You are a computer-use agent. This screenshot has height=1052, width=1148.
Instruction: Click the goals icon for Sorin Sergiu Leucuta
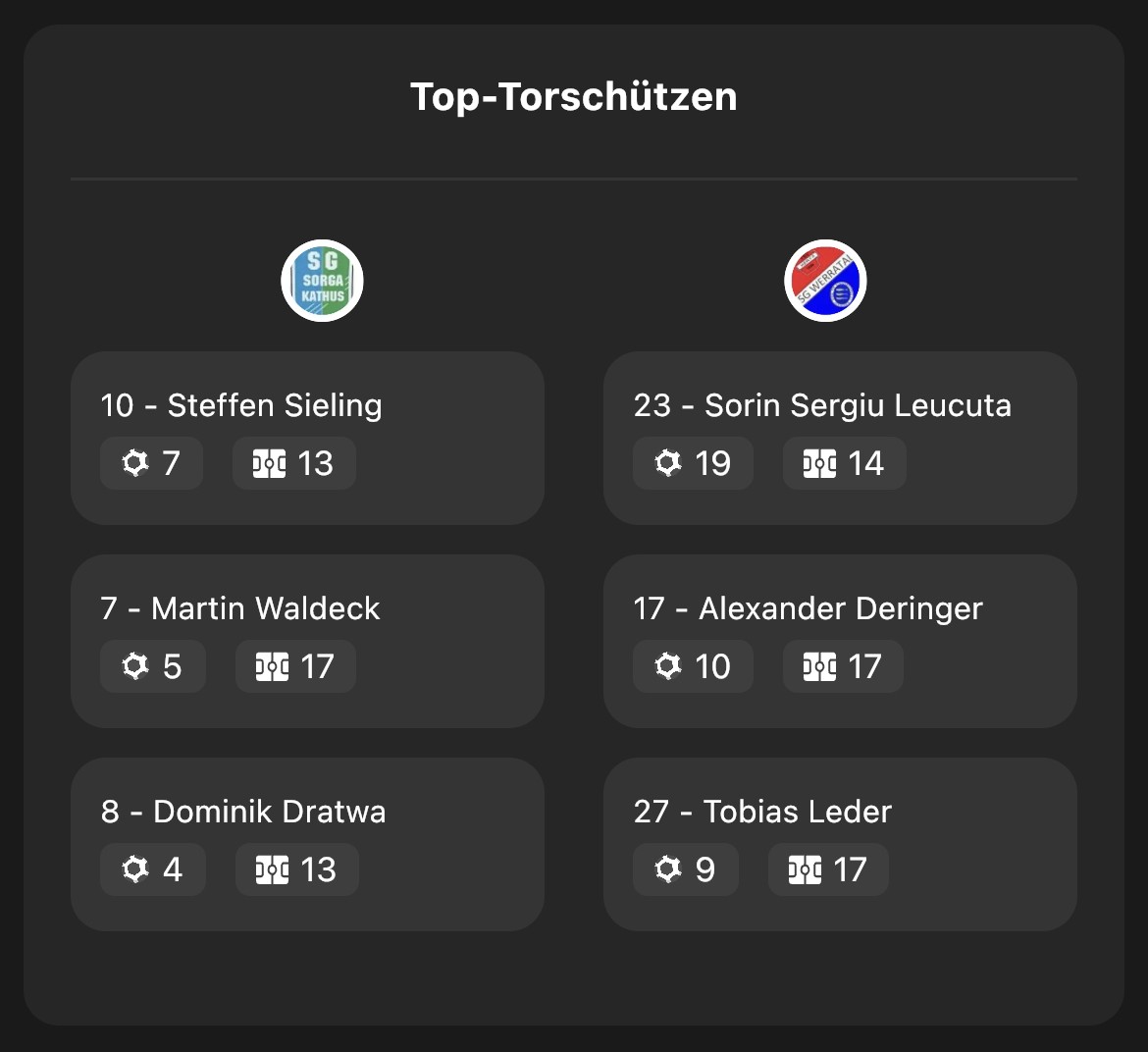pos(668,463)
